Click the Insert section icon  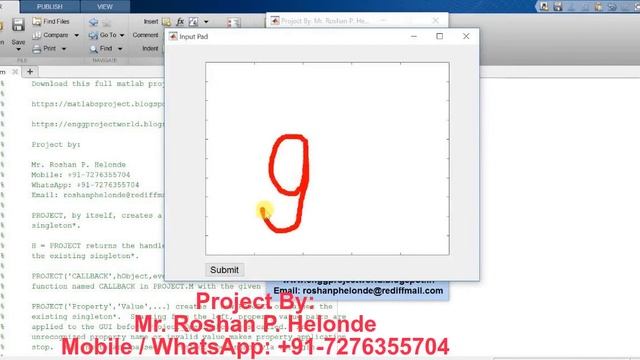click(x=167, y=22)
